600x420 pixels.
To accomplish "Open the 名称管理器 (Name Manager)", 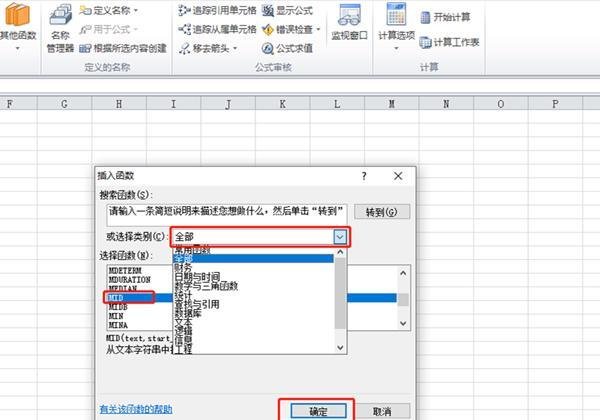I will [x=60, y=28].
